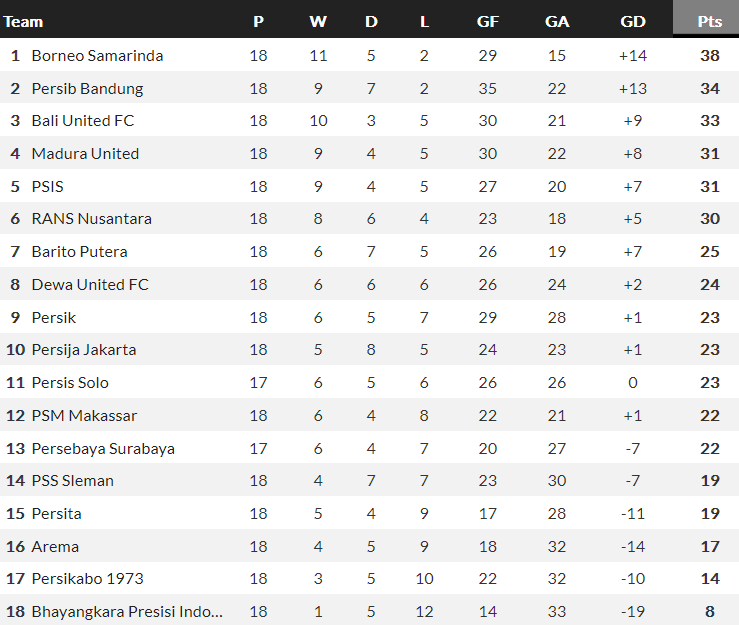Click RANS Nusantara team link
Screen dimensions: 739x625
point(92,219)
